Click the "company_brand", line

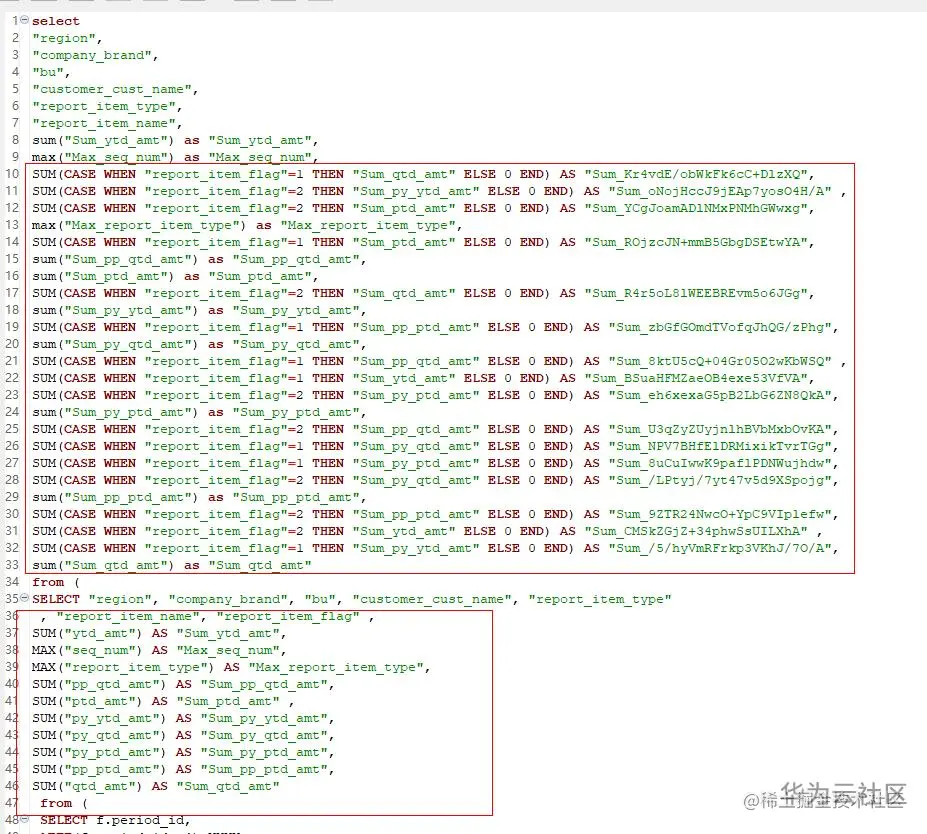[95, 55]
